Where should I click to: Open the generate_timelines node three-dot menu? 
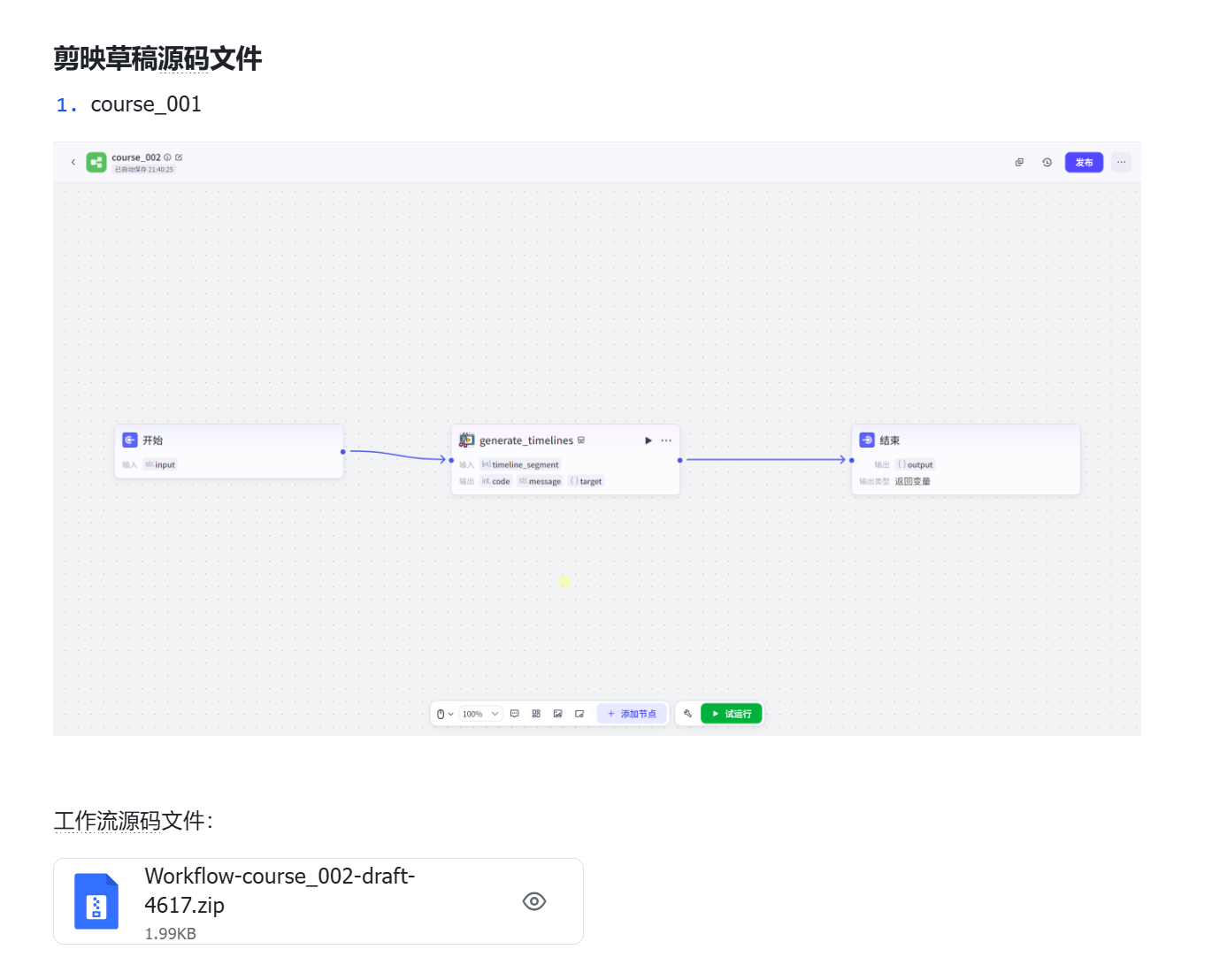tap(666, 440)
